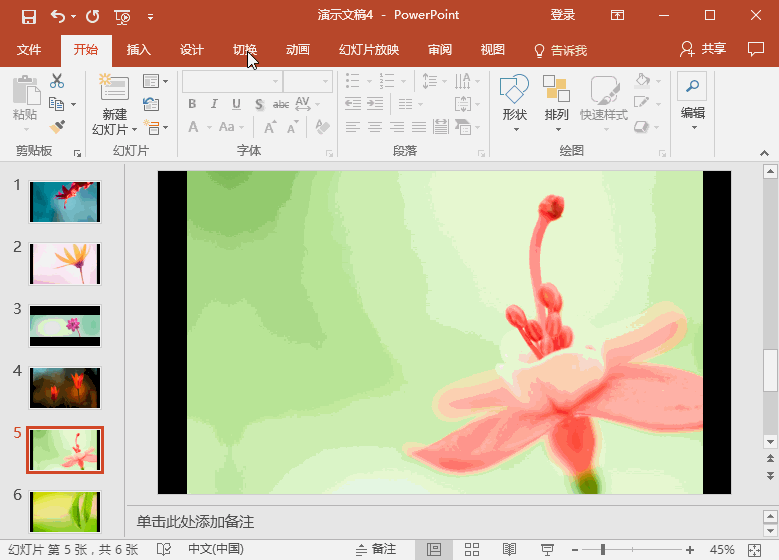Select slide 6 thumbnail
The image size is (779, 560).
click(x=65, y=511)
